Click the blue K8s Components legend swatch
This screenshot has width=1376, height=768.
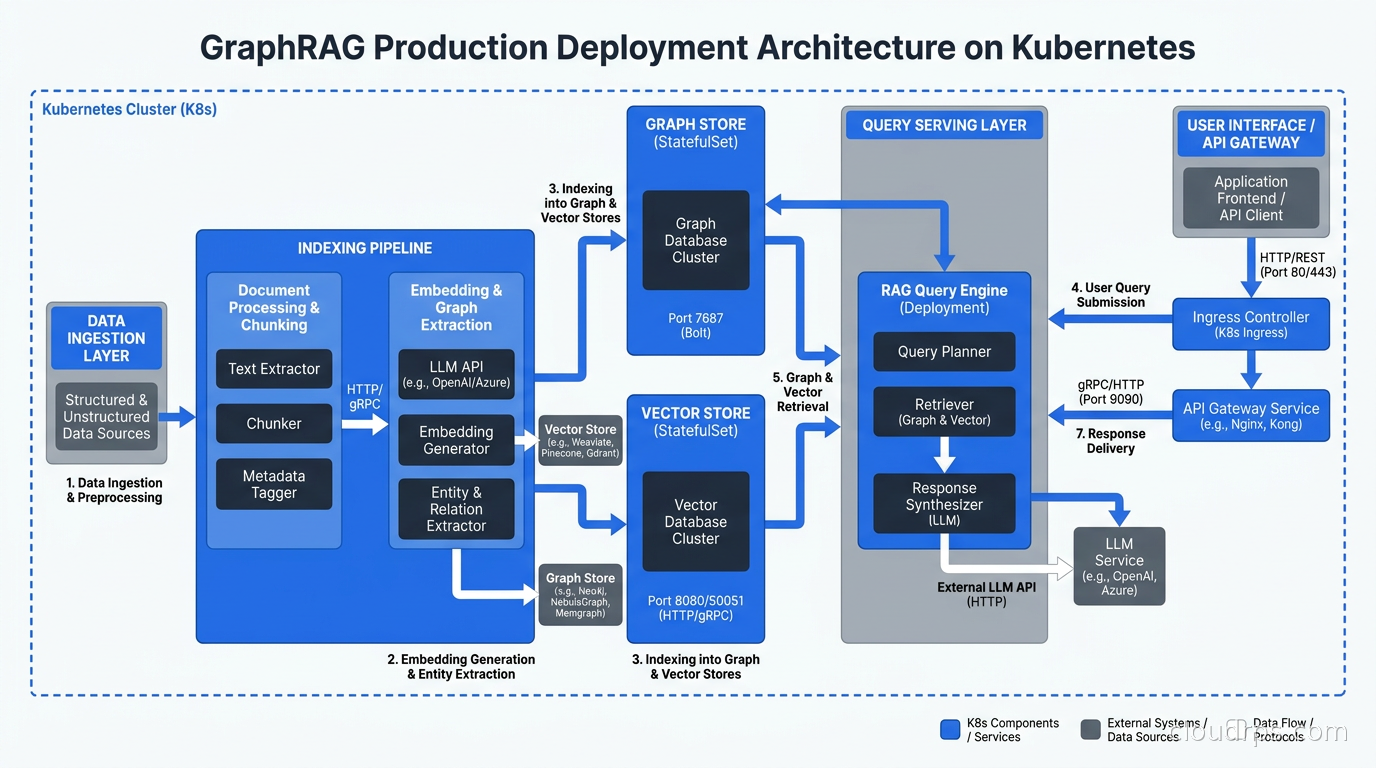coord(950,729)
